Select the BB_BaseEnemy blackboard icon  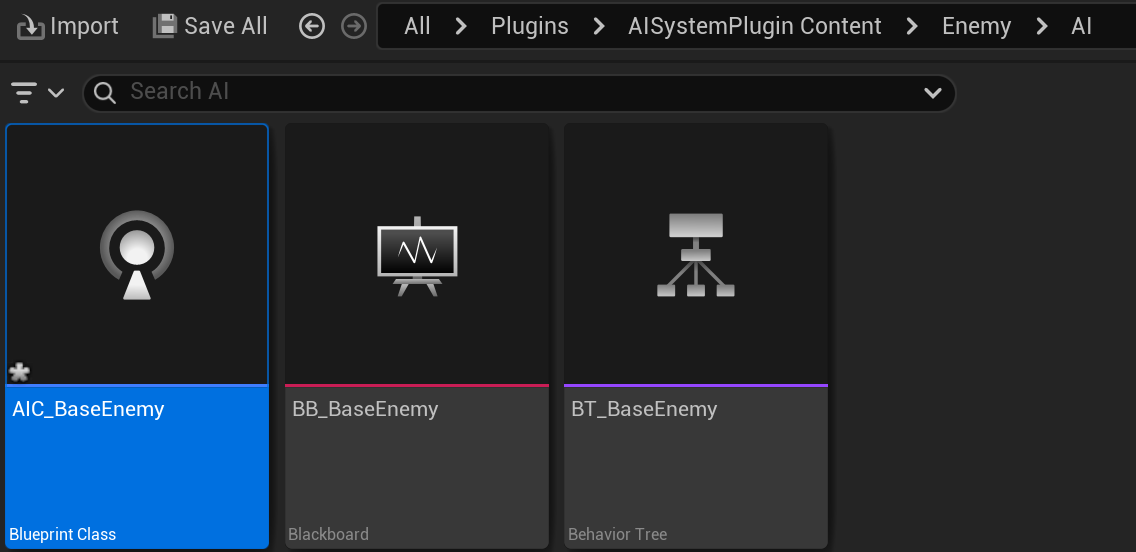point(417,256)
